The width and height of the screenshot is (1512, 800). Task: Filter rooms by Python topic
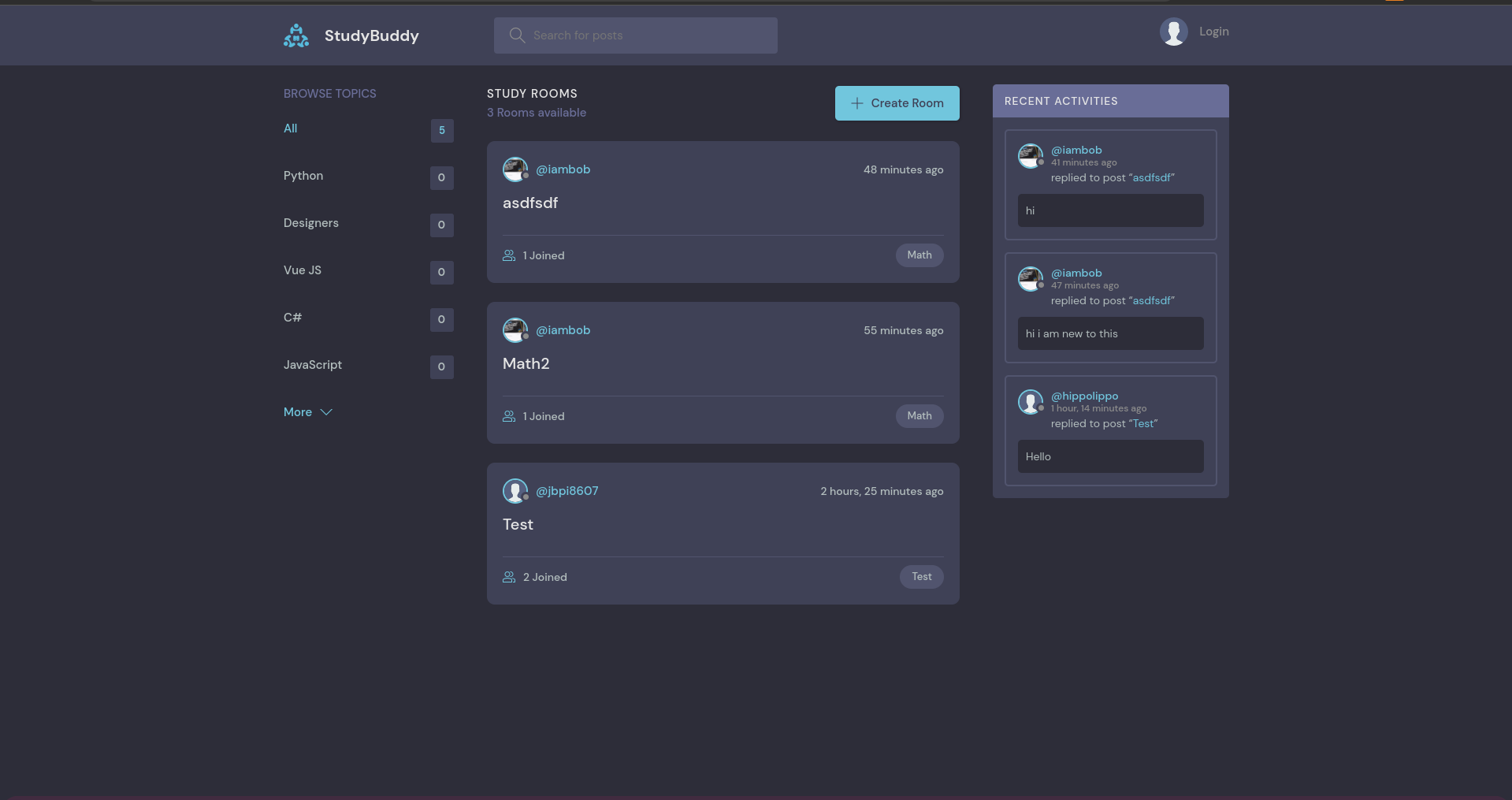click(303, 176)
